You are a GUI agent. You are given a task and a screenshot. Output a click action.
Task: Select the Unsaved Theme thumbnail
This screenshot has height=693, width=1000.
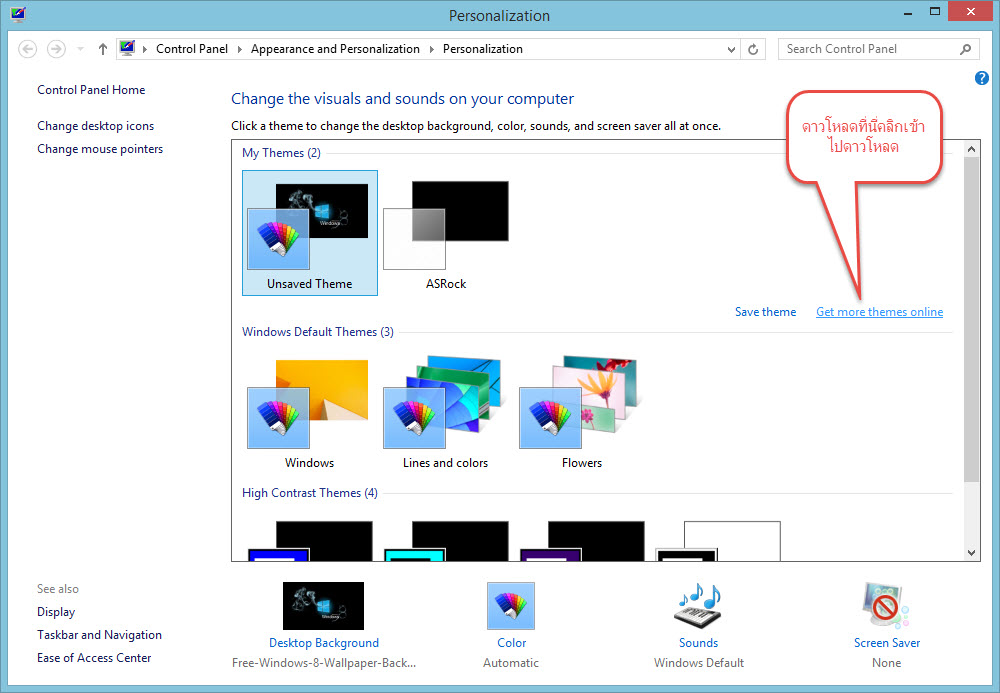pyautogui.click(x=310, y=233)
